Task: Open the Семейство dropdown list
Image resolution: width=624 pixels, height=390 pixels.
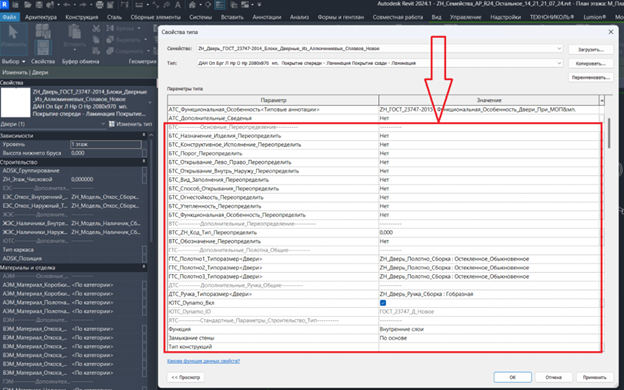Action: coord(559,49)
